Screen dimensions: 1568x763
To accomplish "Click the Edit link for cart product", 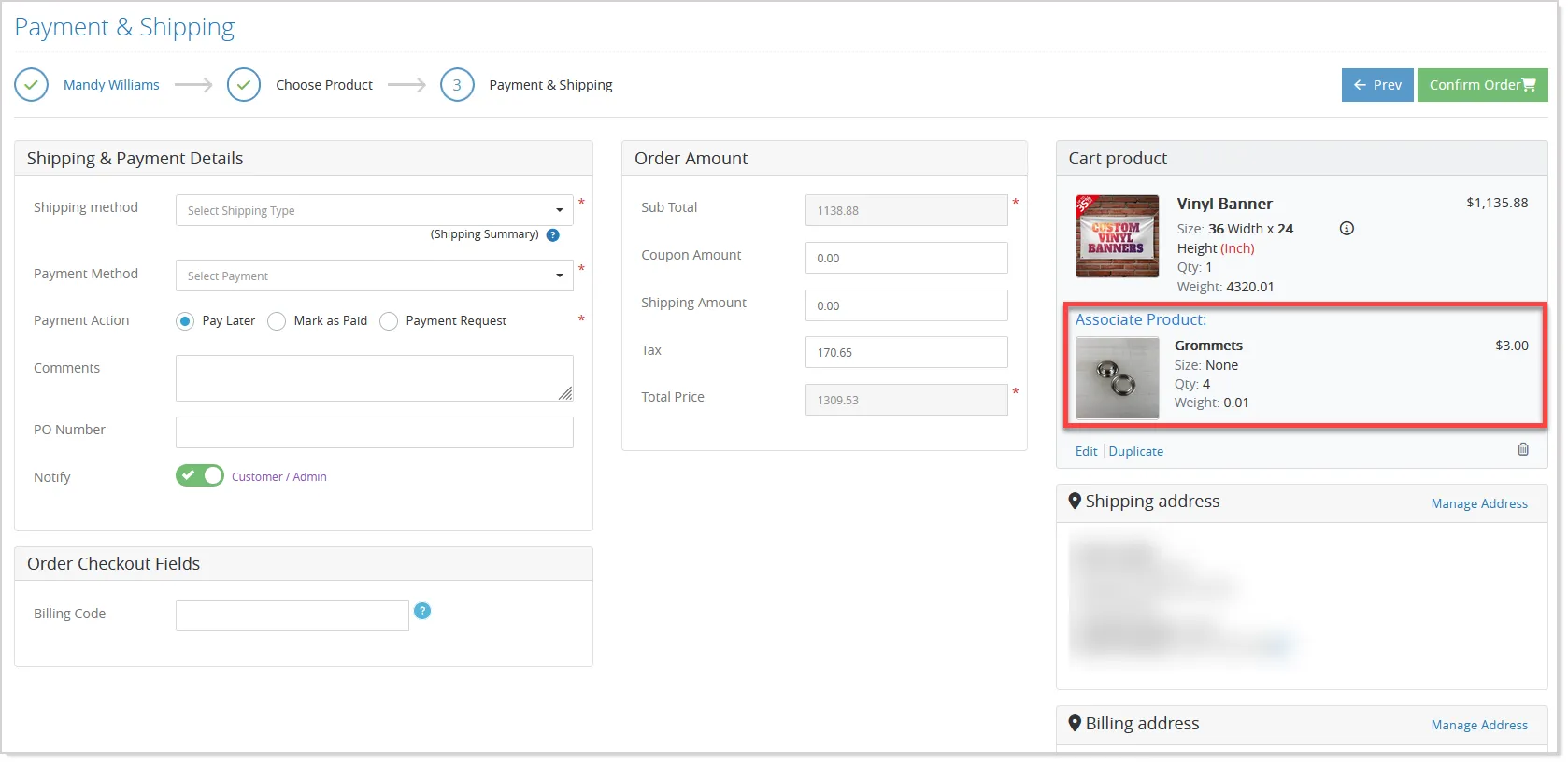I will click(1086, 451).
